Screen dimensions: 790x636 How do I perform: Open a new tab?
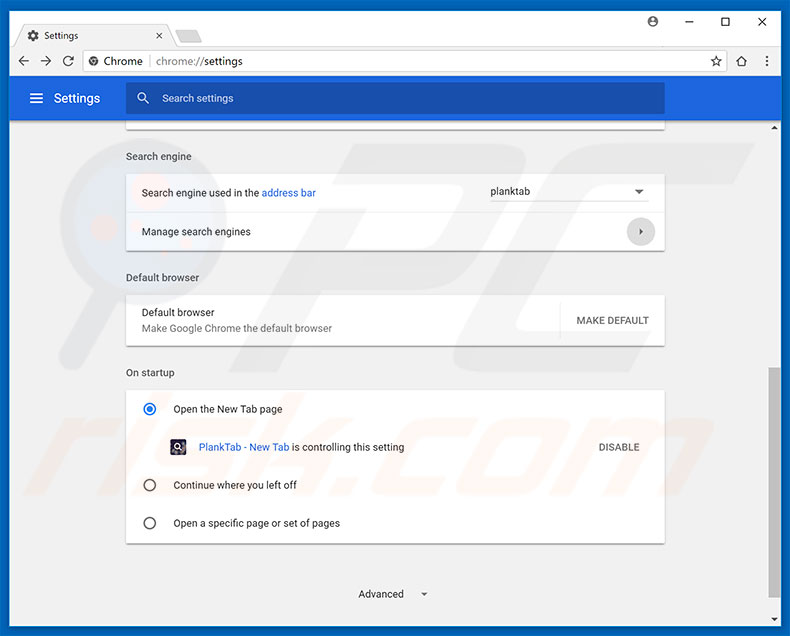(x=189, y=36)
